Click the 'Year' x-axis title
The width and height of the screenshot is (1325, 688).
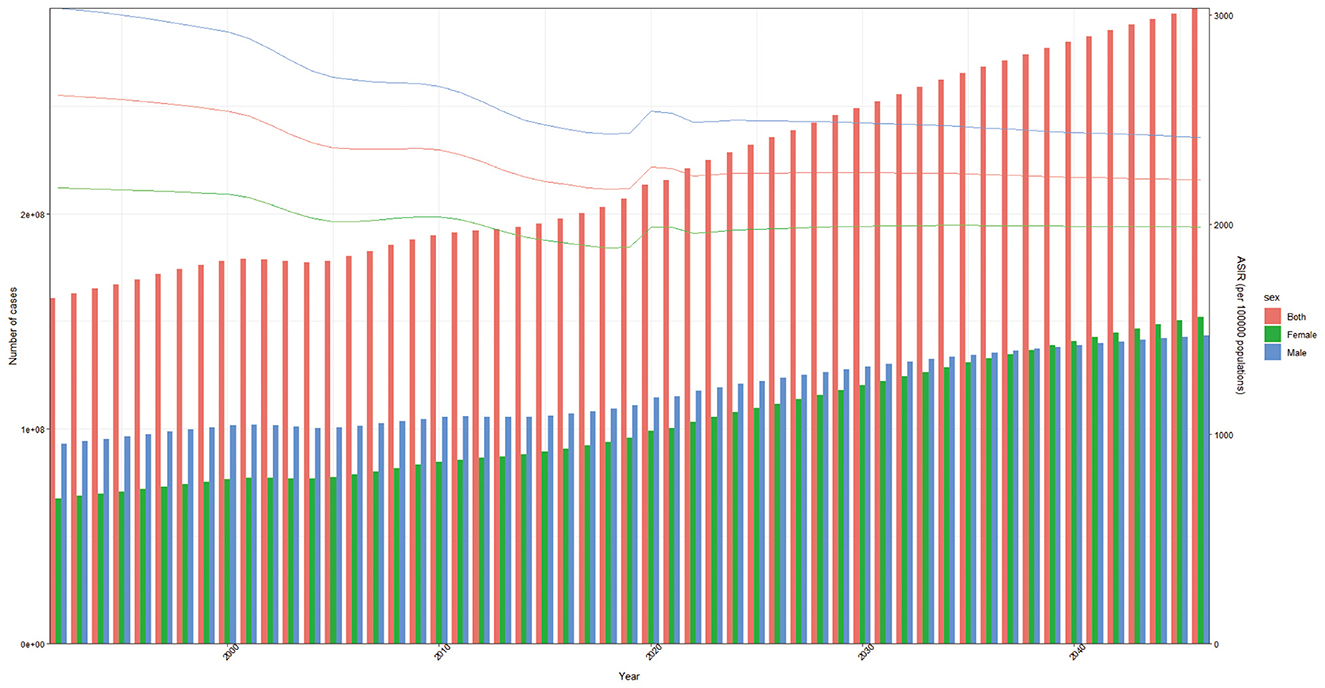click(x=629, y=677)
